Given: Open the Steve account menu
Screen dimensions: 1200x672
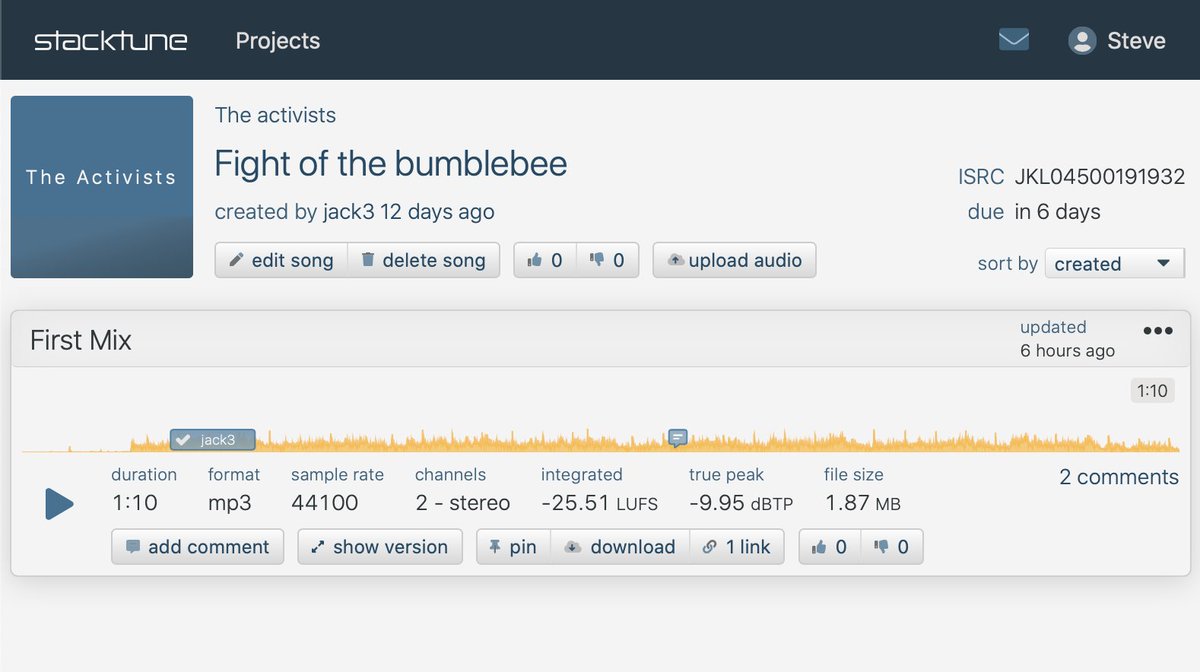Looking at the screenshot, I should pos(1117,40).
